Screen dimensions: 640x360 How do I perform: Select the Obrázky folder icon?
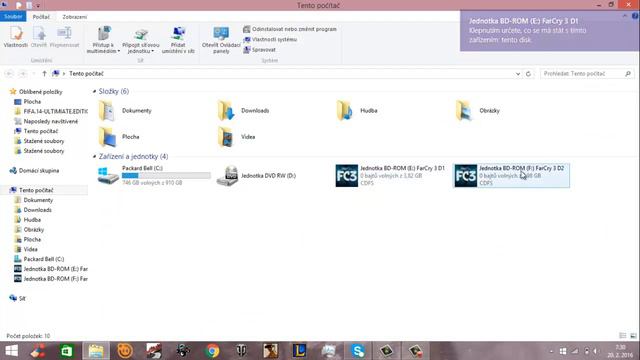(x=464, y=111)
